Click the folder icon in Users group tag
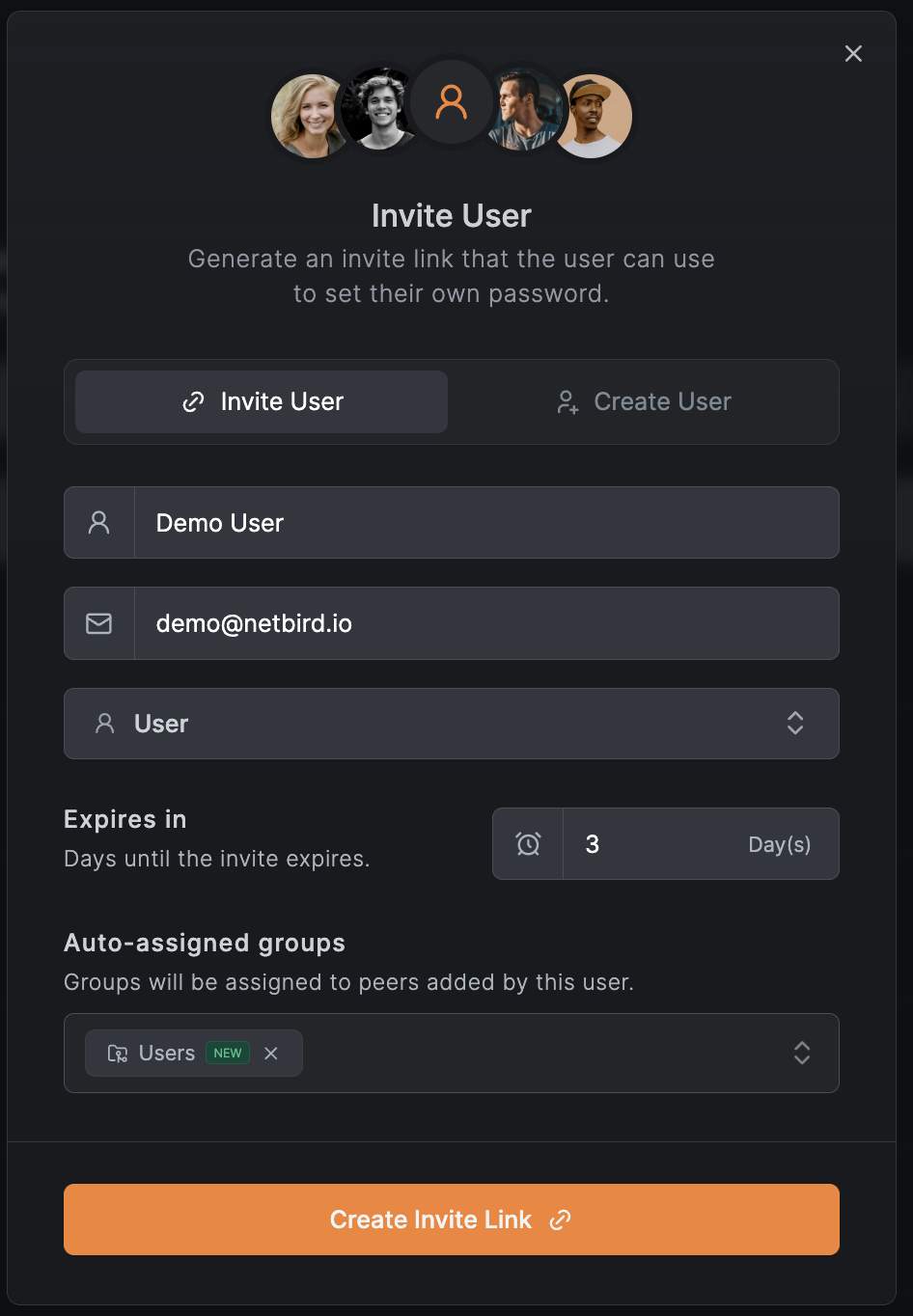The width and height of the screenshot is (913, 1316). pyautogui.click(x=118, y=1054)
